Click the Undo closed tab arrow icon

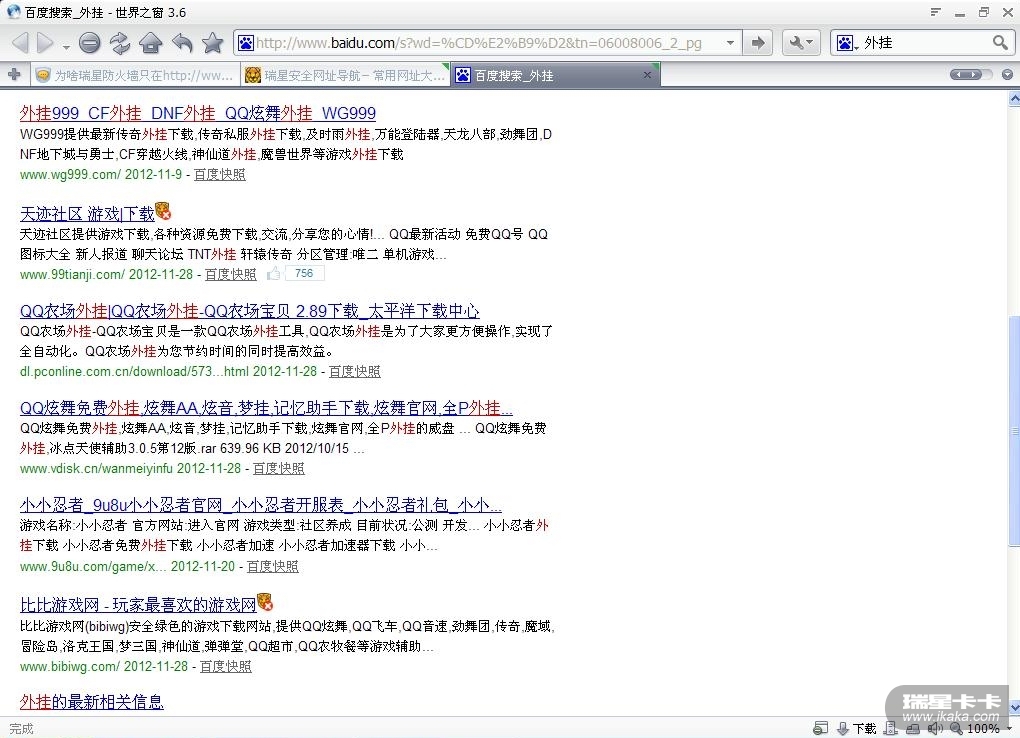tap(182, 43)
